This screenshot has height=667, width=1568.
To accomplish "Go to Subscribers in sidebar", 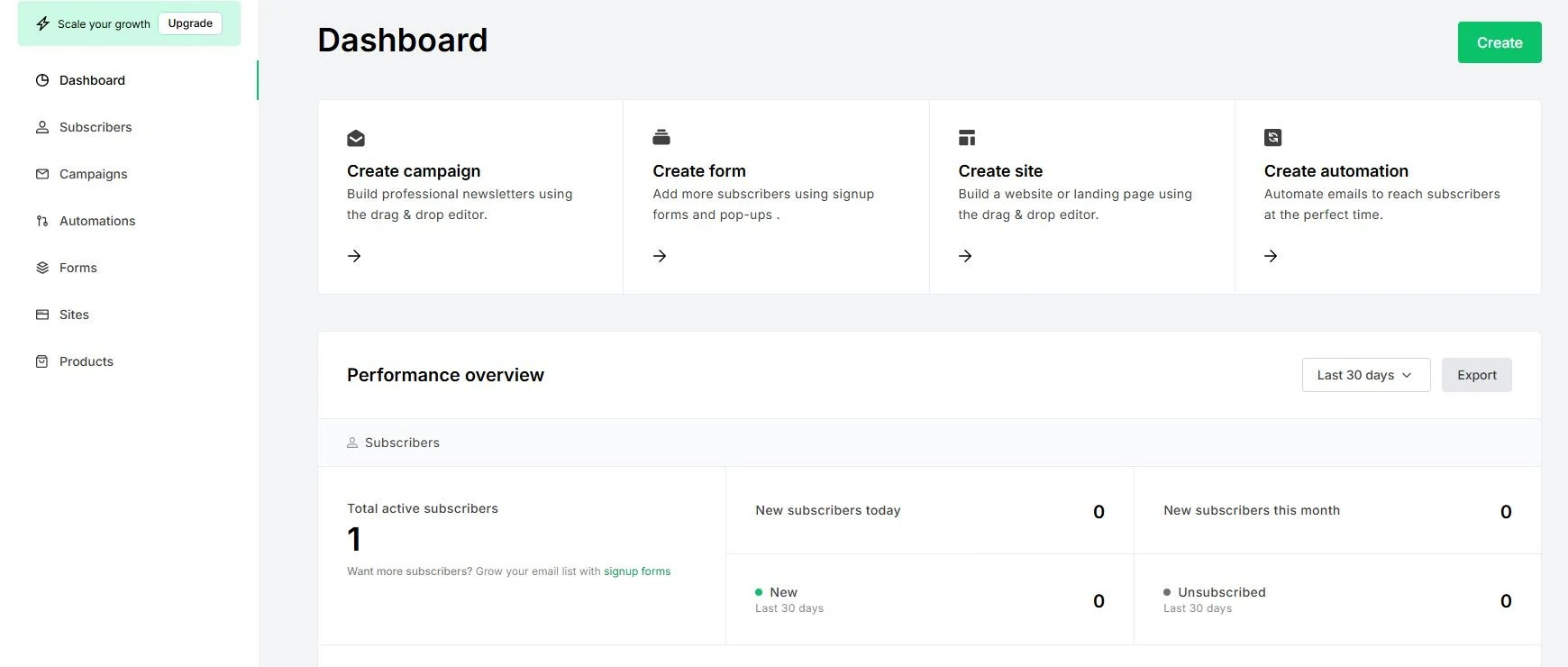I will [96, 127].
